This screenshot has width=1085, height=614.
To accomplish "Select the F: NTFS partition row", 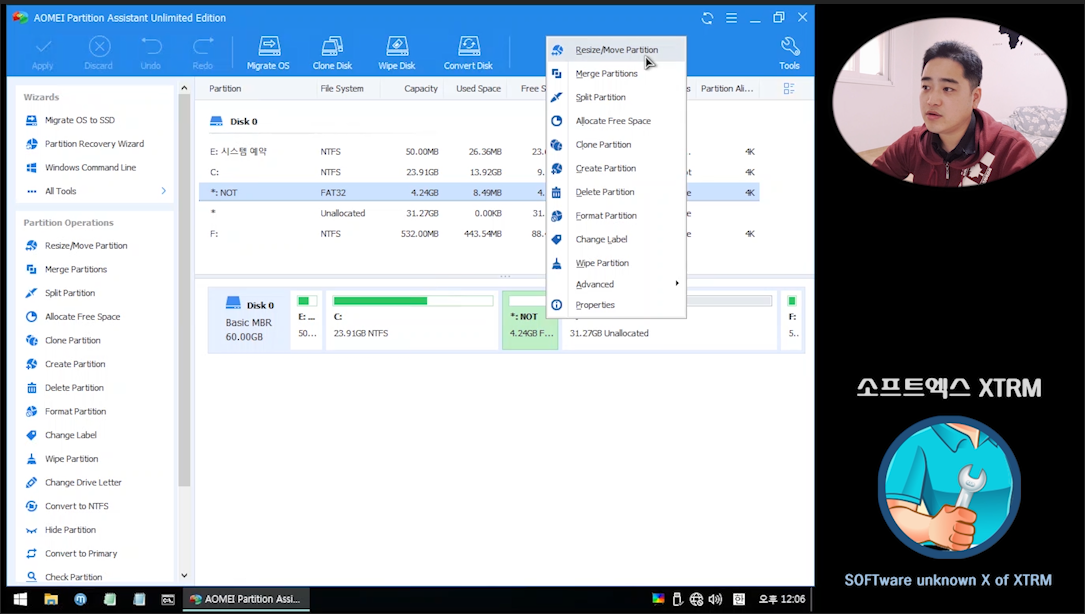I will (x=479, y=234).
